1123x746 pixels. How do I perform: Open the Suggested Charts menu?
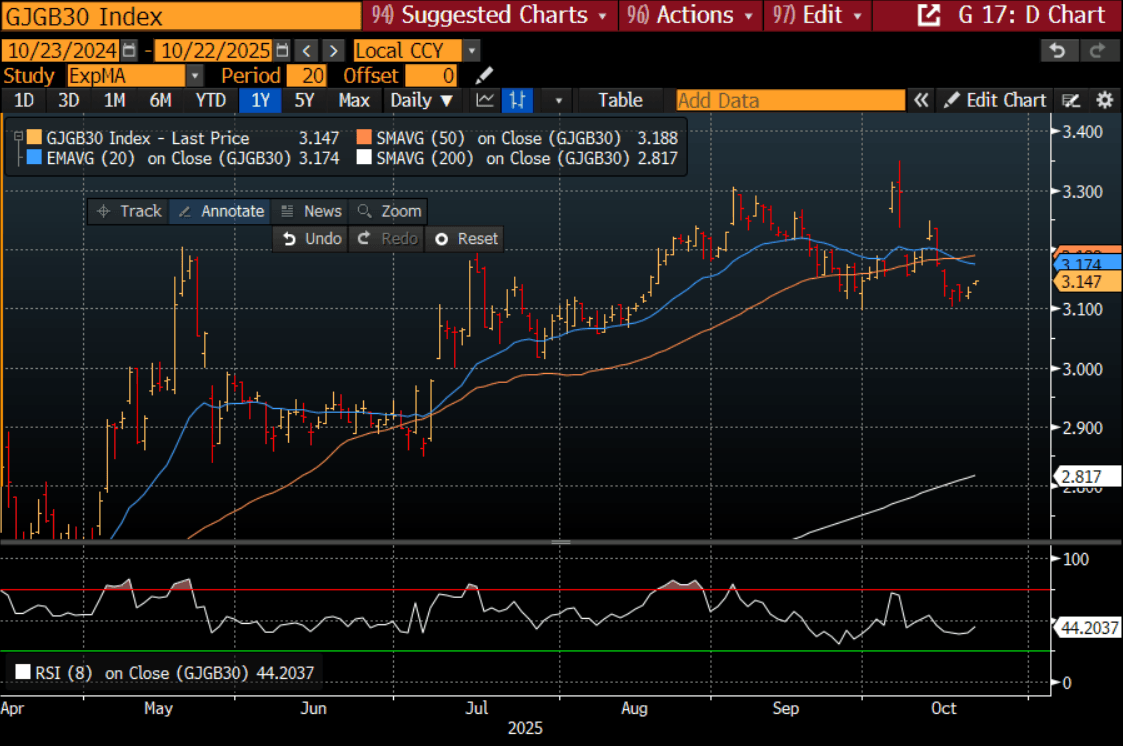pyautogui.click(x=489, y=15)
